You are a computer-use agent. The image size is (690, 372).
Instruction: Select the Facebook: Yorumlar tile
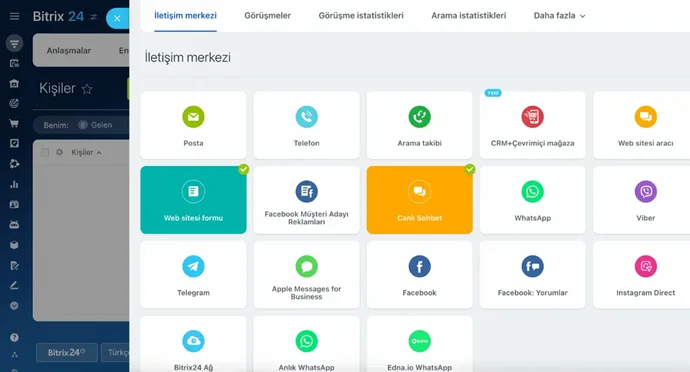pos(532,275)
